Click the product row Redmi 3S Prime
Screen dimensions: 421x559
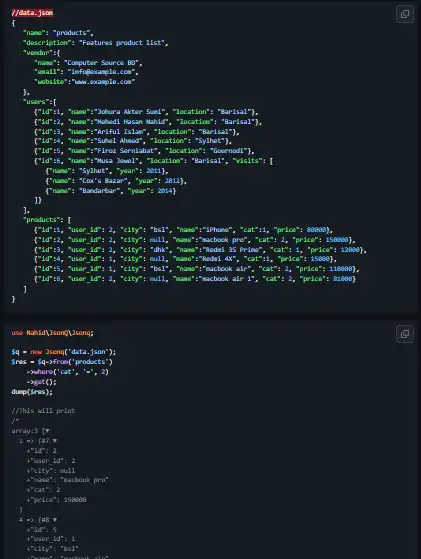pos(200,250)
